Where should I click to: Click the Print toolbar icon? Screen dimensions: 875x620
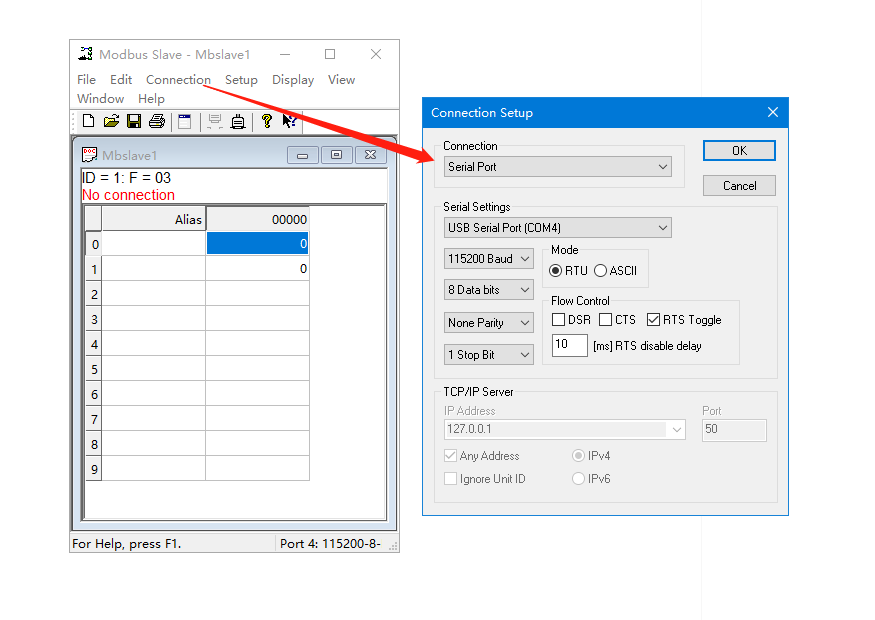pos(157,121)
